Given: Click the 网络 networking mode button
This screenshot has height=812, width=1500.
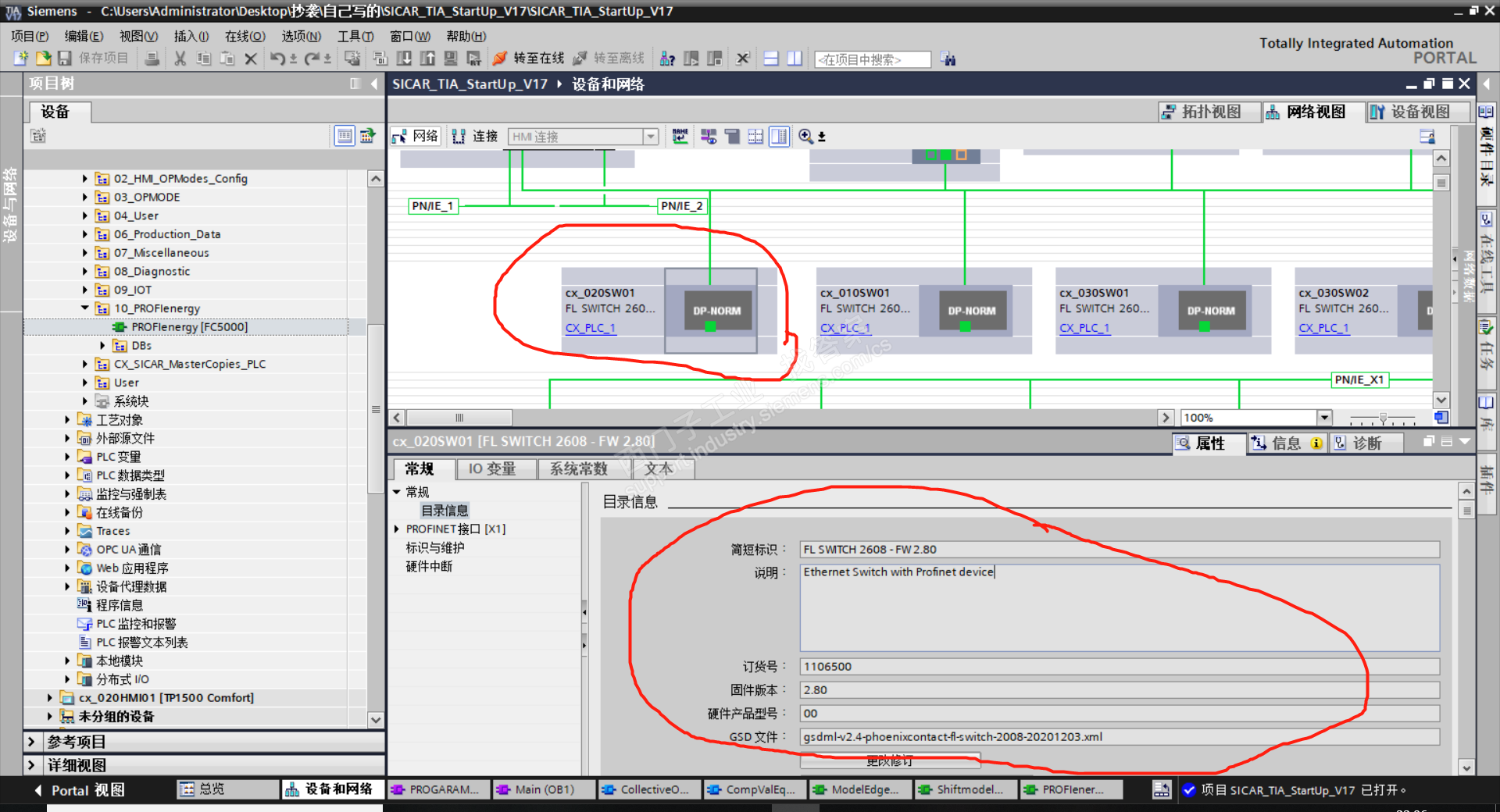Looking at the screenshot, I should [x=416, y=137].
